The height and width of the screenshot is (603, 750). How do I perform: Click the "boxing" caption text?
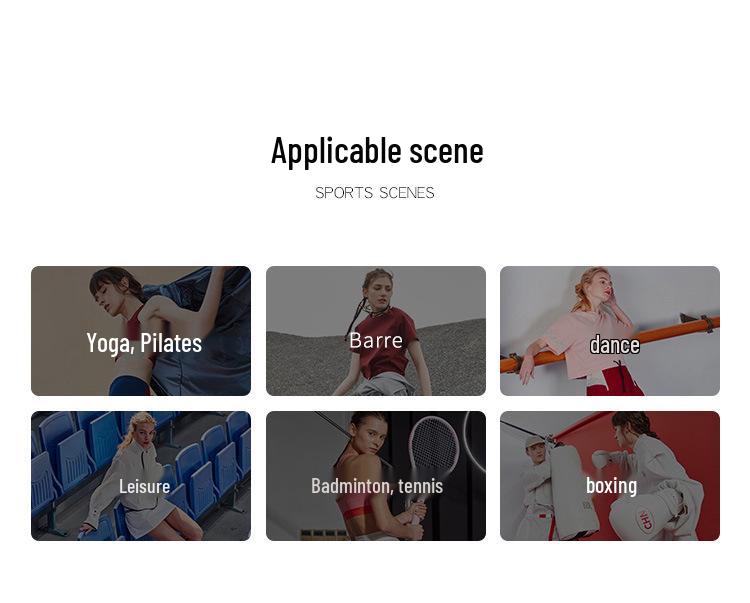[x=611, y=485]
